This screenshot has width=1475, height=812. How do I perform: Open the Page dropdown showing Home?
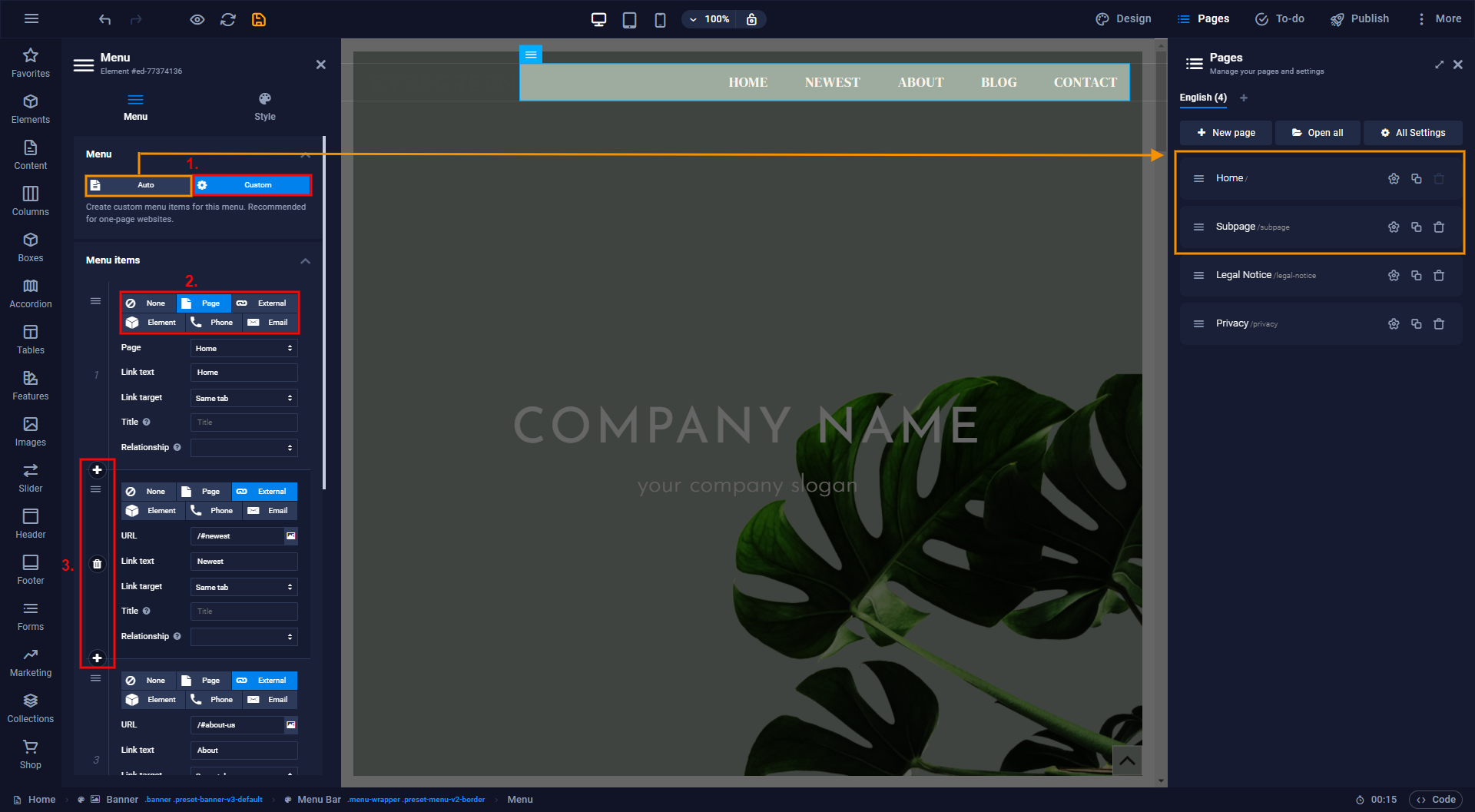pyautogui.click(x=244, y=349)
